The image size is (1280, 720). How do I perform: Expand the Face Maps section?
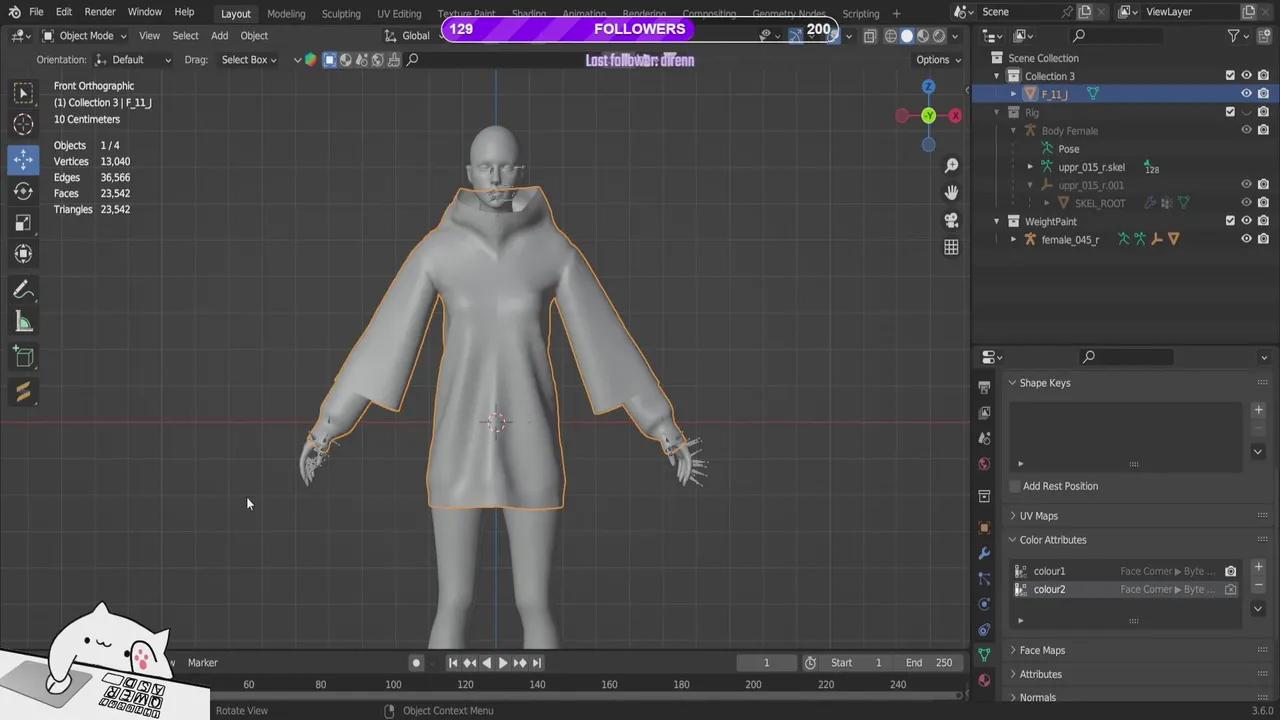[x=1041, y=650]
